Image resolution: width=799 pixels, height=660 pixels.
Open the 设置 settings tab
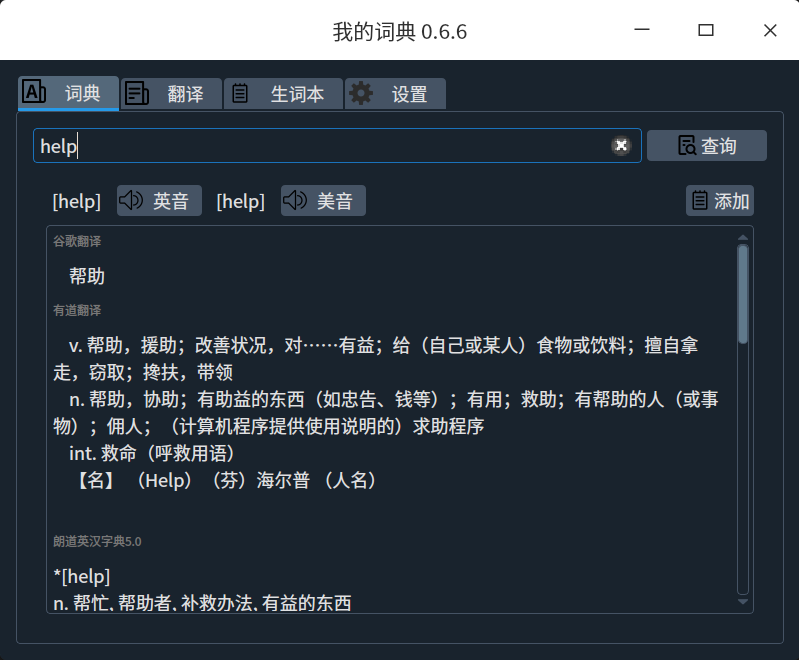click(x=395, y=94)
